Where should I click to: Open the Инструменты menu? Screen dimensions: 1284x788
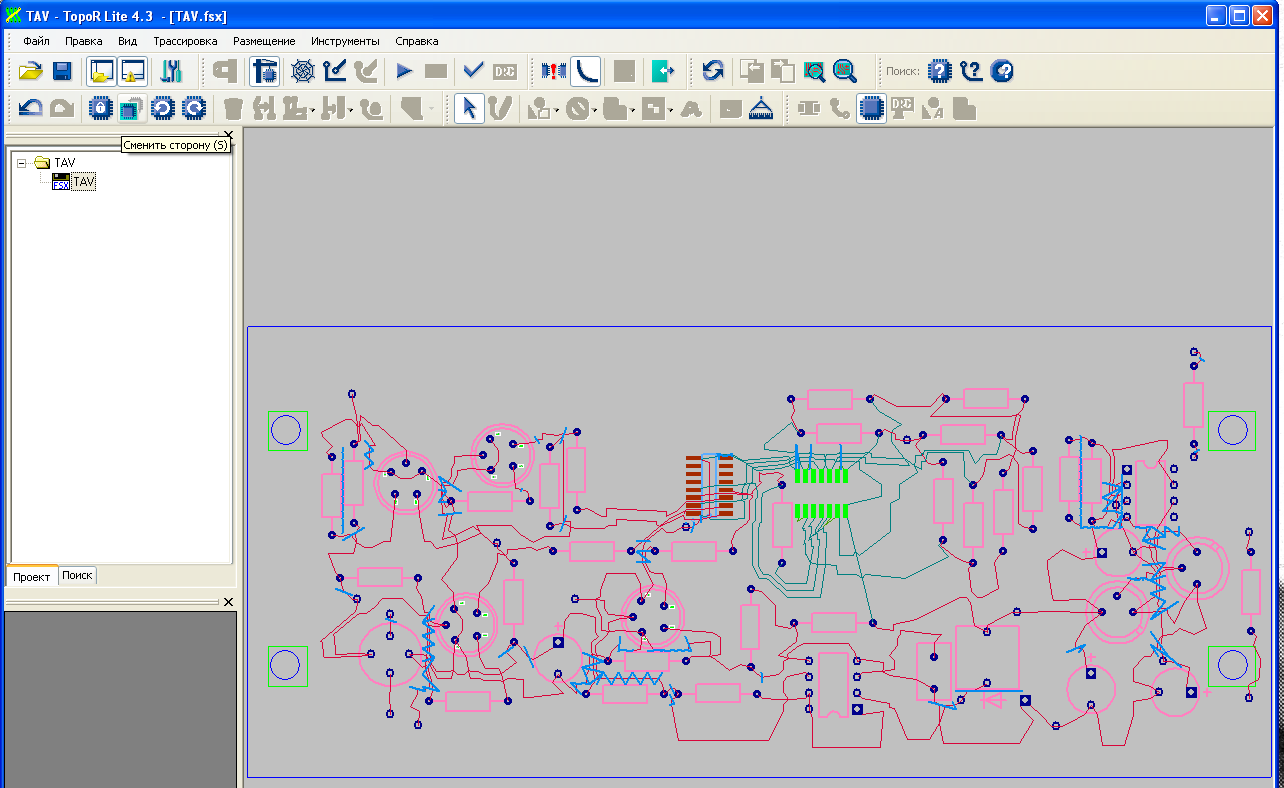click(x=345, y=41)
